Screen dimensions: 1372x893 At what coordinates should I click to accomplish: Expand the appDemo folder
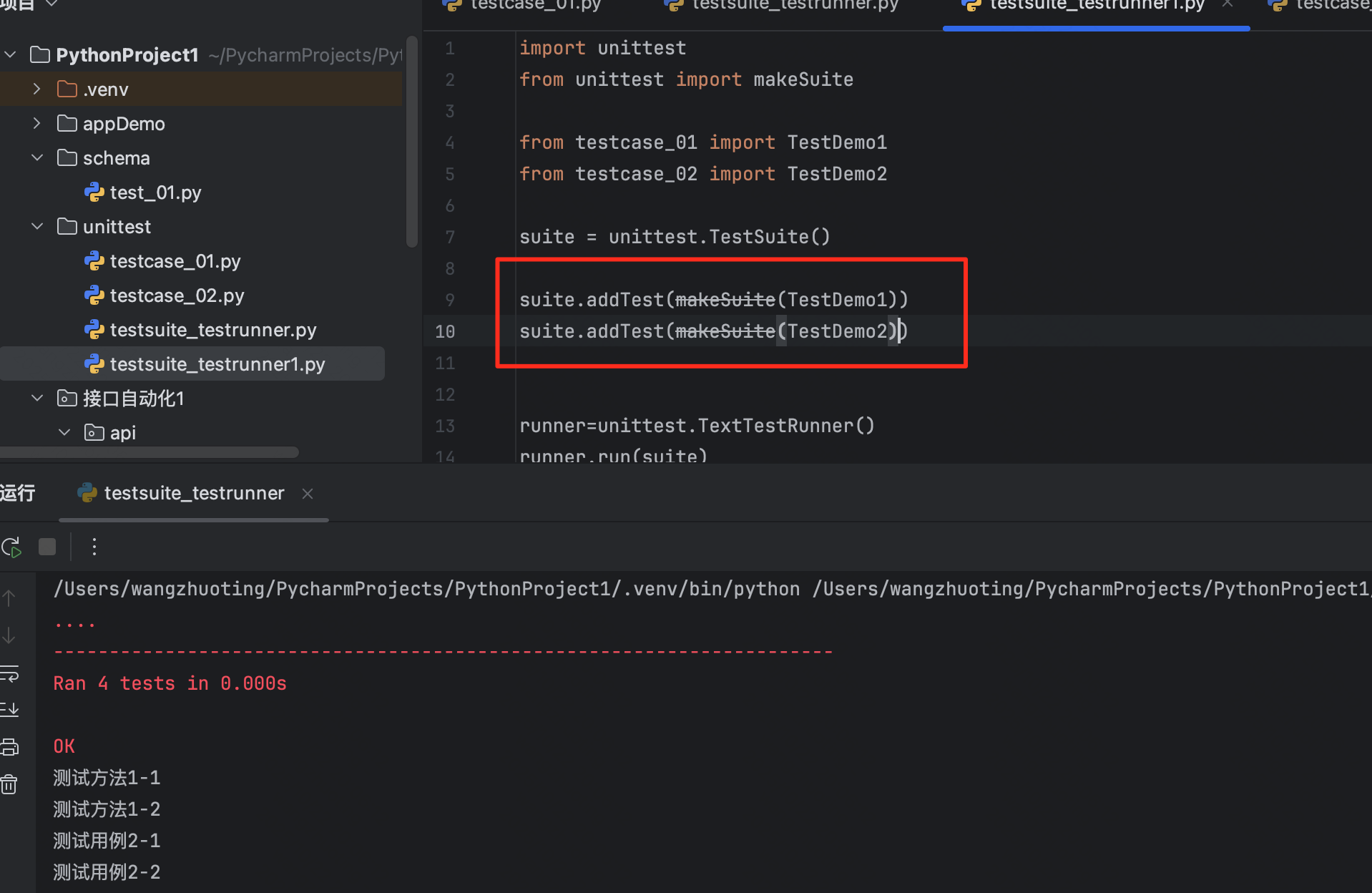[x=37, y=124]
